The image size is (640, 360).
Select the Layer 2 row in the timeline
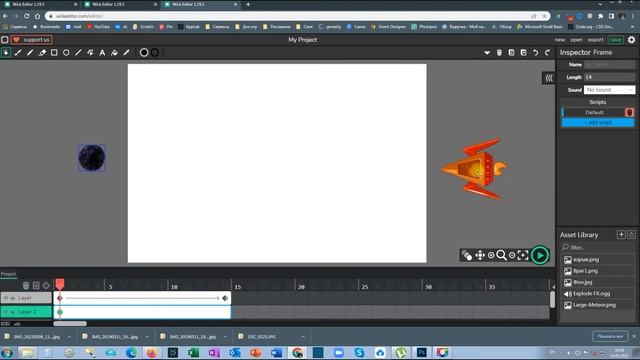click(26, 312)
